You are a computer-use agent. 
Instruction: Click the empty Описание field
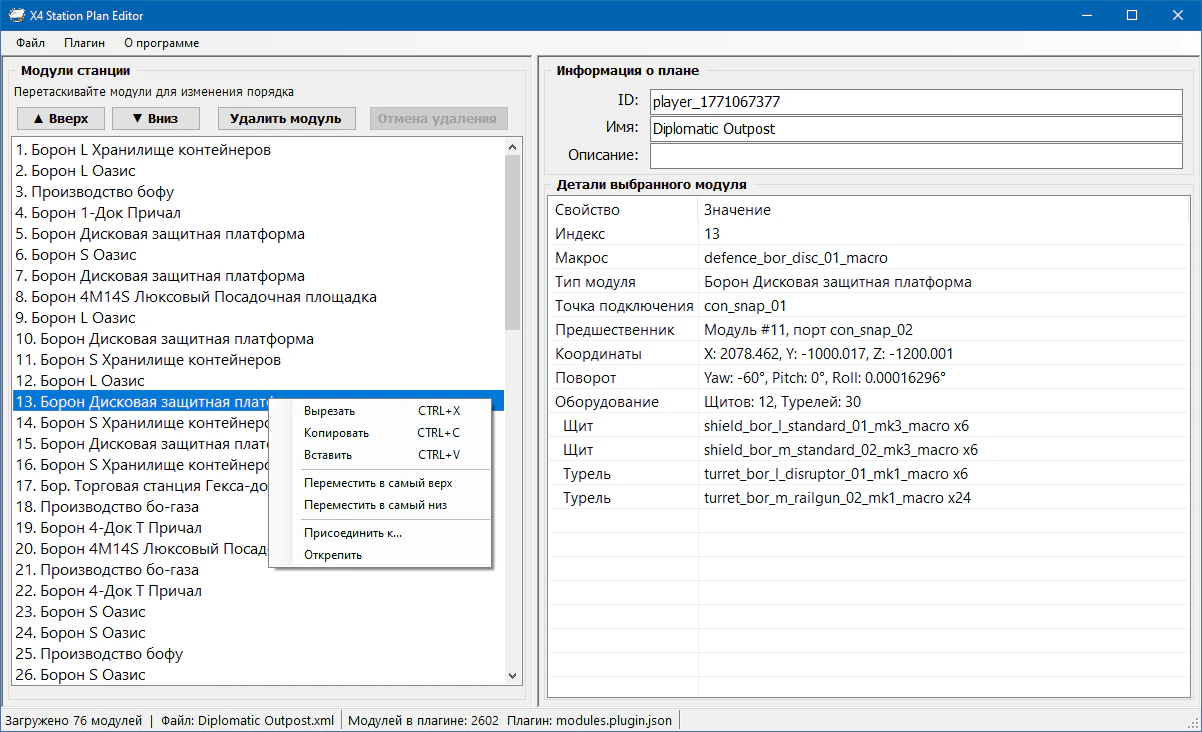pyautogui.click(x=915, y=156)
